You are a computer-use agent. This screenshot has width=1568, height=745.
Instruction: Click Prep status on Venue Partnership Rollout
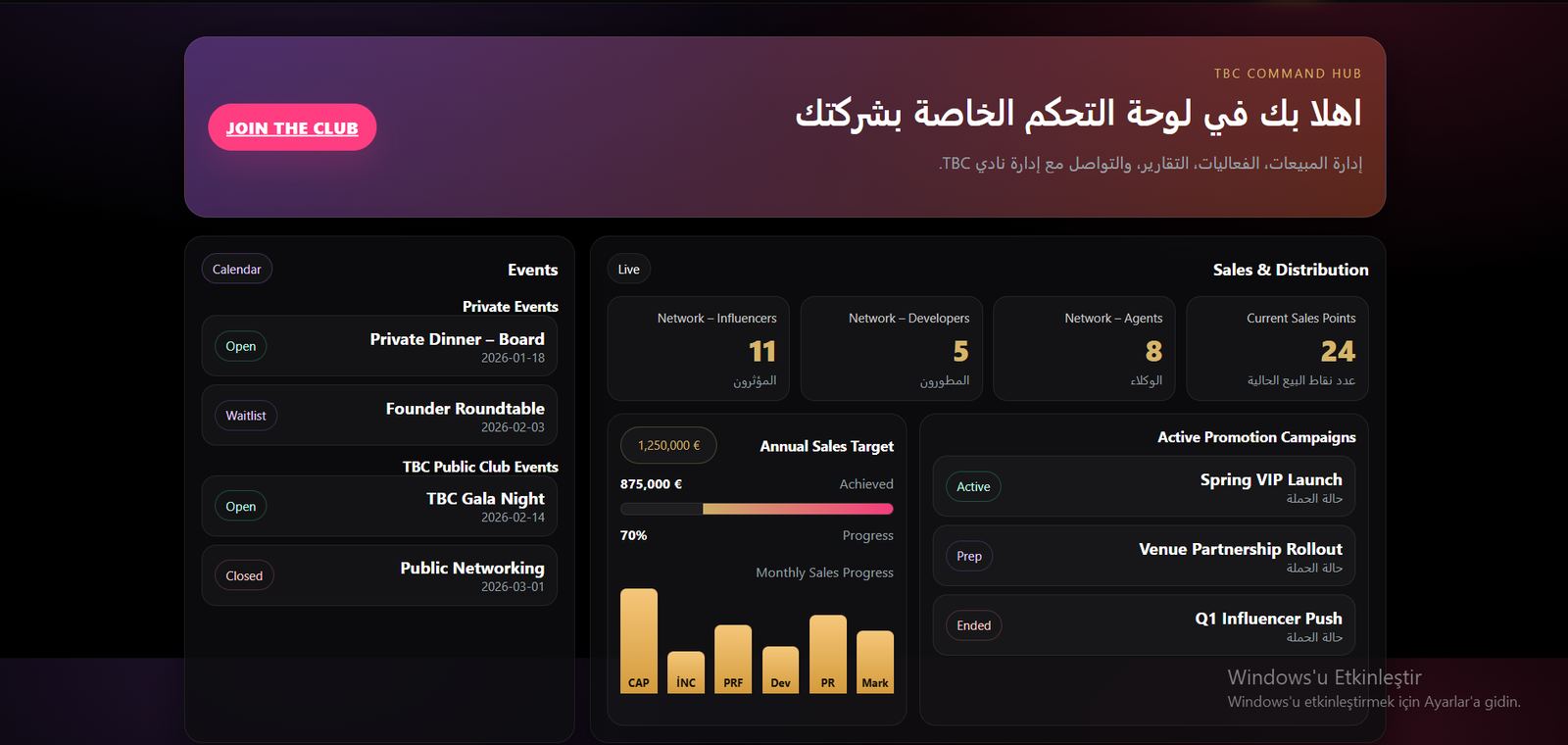click(969, 556)
